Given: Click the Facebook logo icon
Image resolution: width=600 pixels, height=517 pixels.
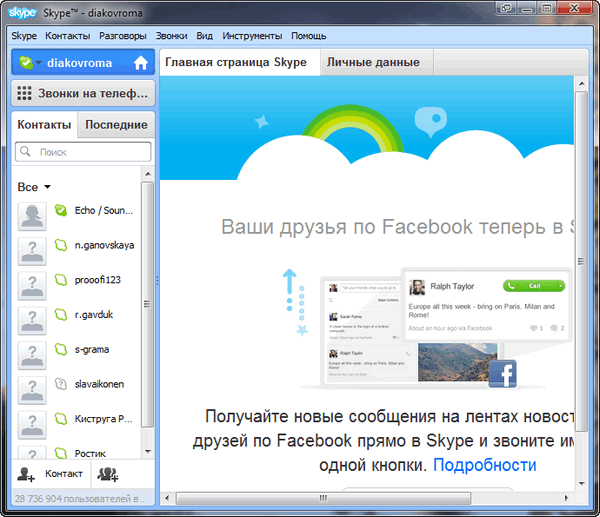Looking at the screenshot, I should pos(502,374).
